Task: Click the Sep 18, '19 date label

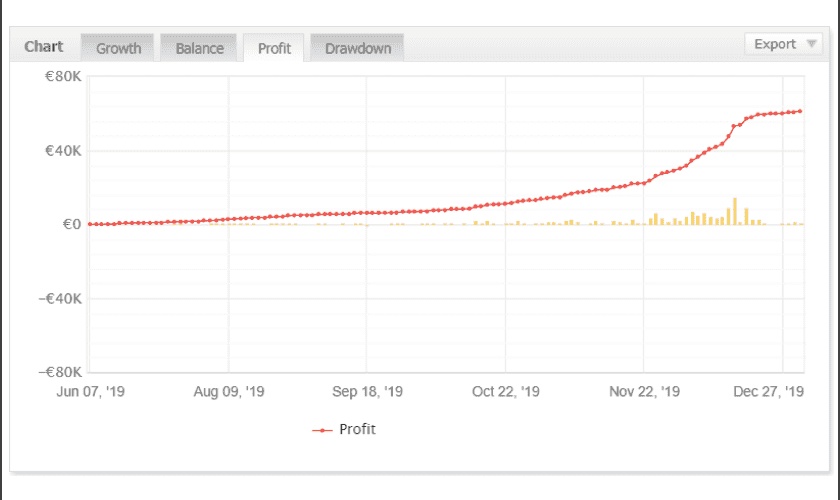Action: click(x=367, y=392)
